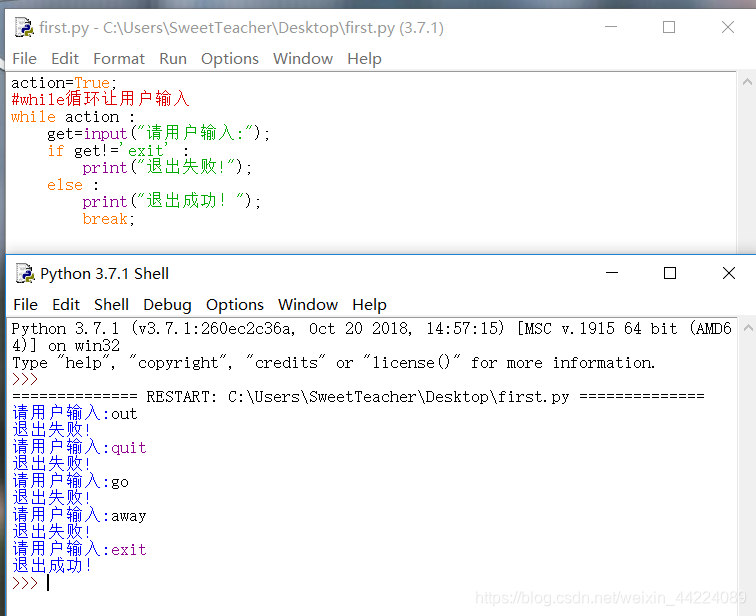The width and height of the screenshot is (756, 616).
Task: Click the 'else :' line in editor
Action: click(73, 185)
